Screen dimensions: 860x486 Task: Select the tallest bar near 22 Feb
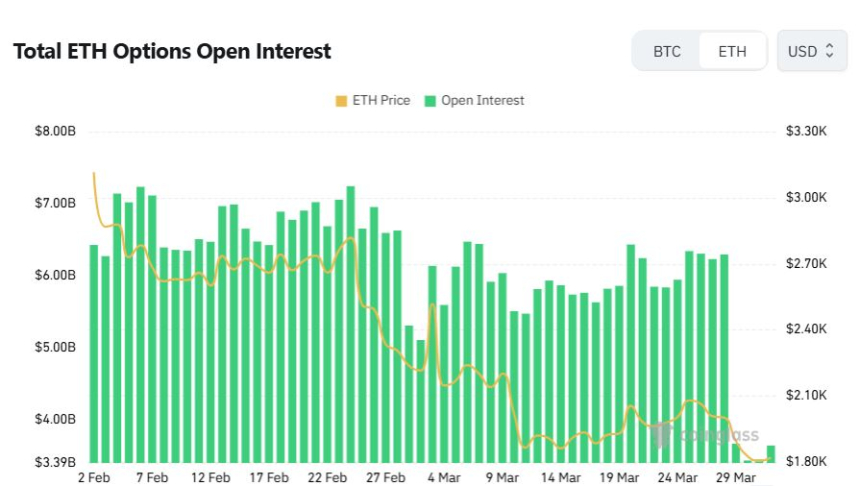(351, 324)
